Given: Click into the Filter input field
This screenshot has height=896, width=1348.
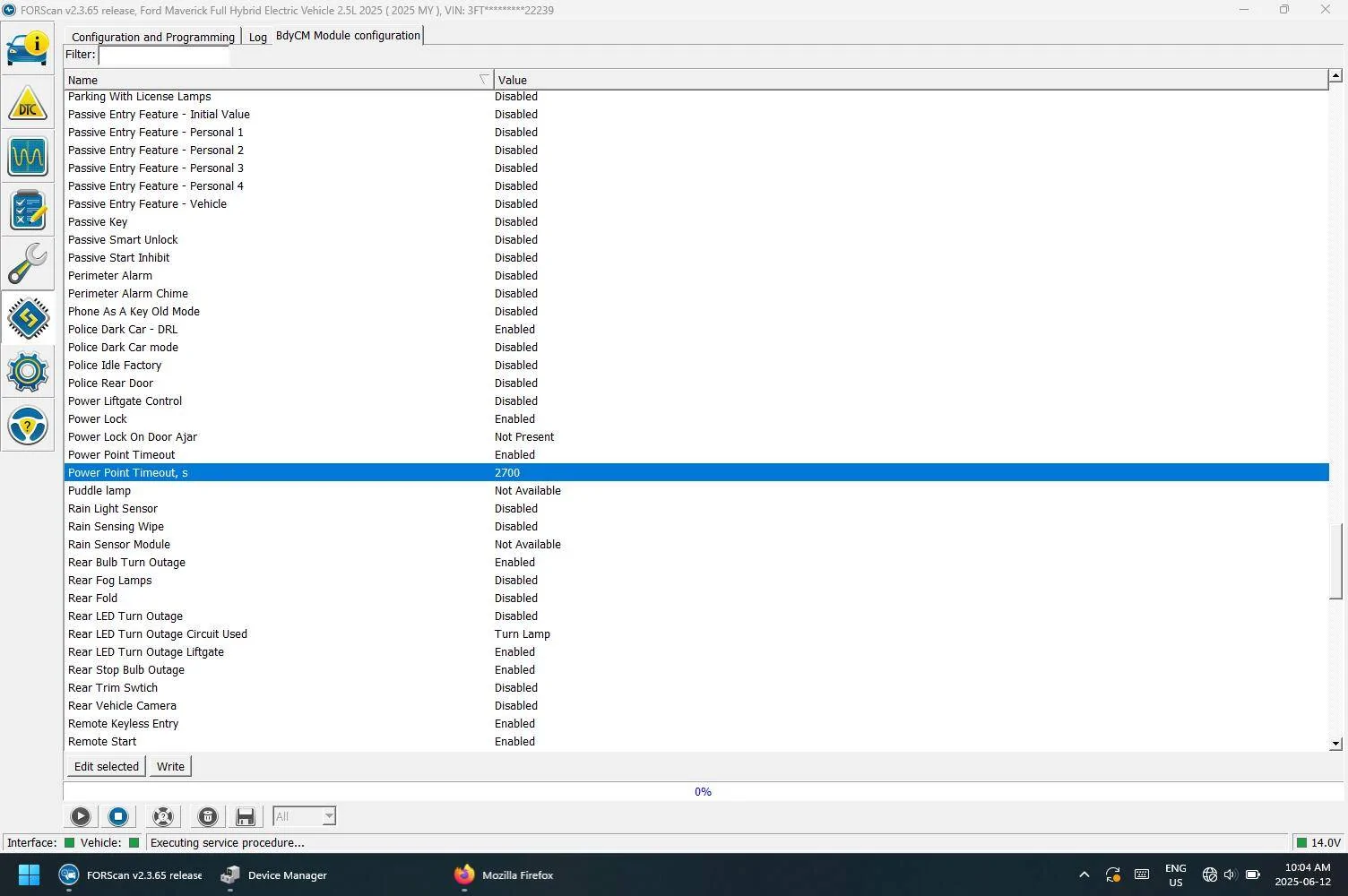Looking at the screenshot, I should coord(163,56).
